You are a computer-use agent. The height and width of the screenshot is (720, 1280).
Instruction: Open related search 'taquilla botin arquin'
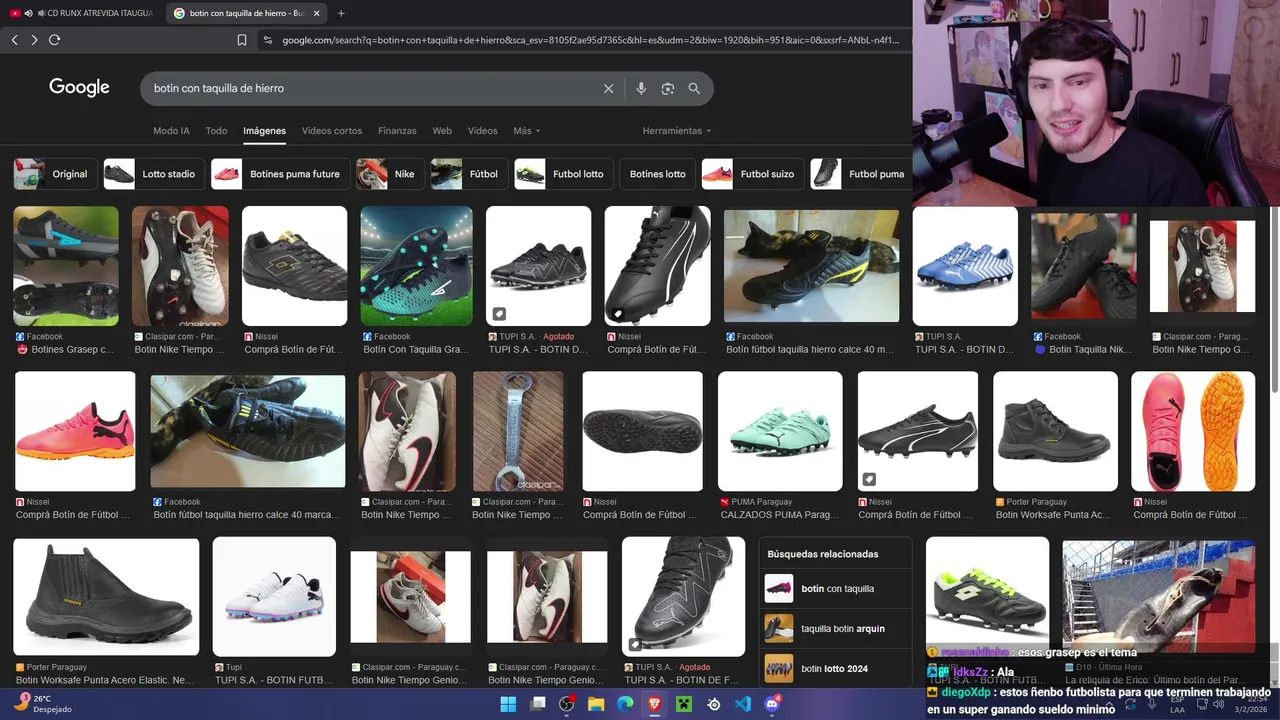(x=836, y=629)
